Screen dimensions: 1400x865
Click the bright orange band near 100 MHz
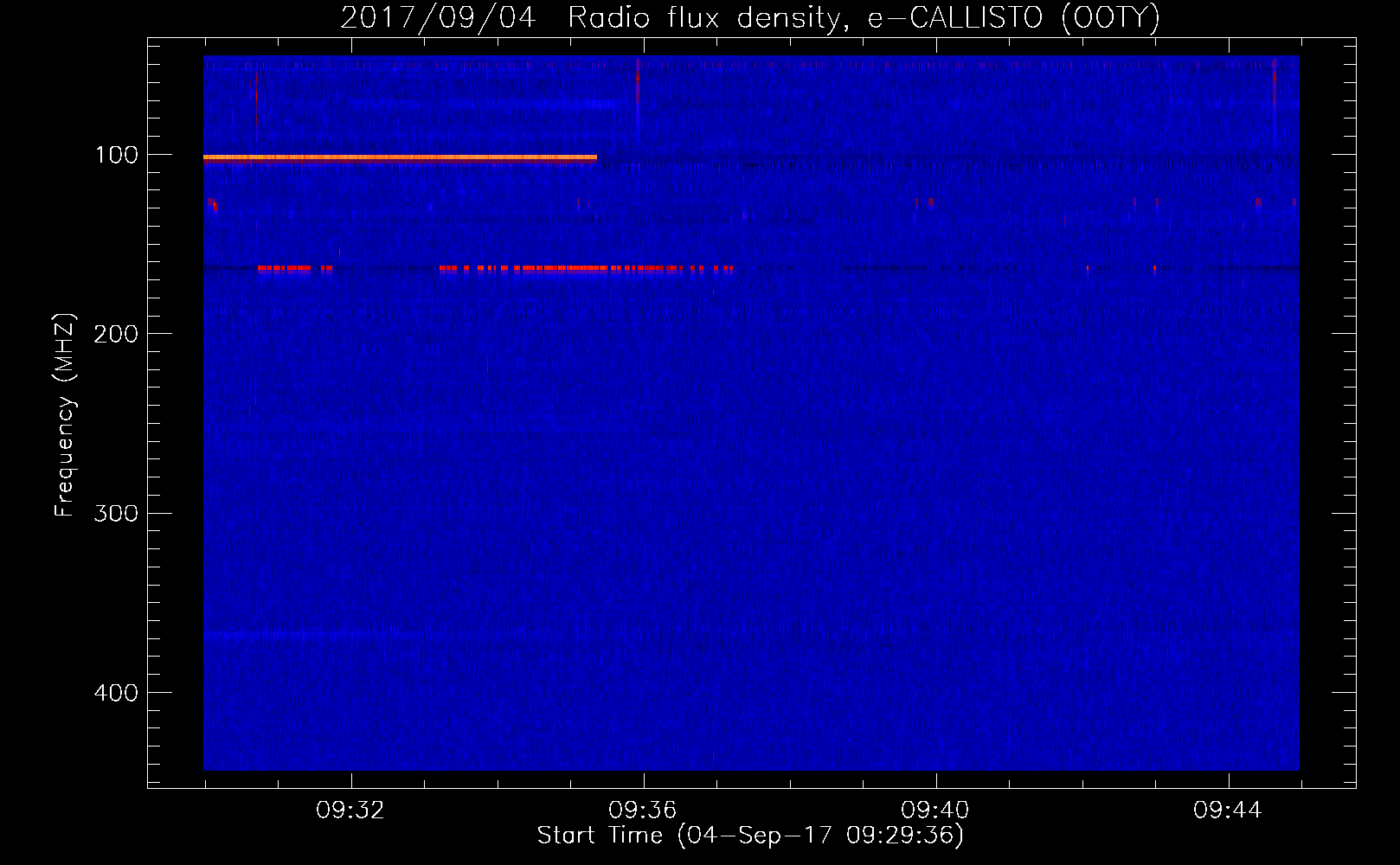(400, 158)
